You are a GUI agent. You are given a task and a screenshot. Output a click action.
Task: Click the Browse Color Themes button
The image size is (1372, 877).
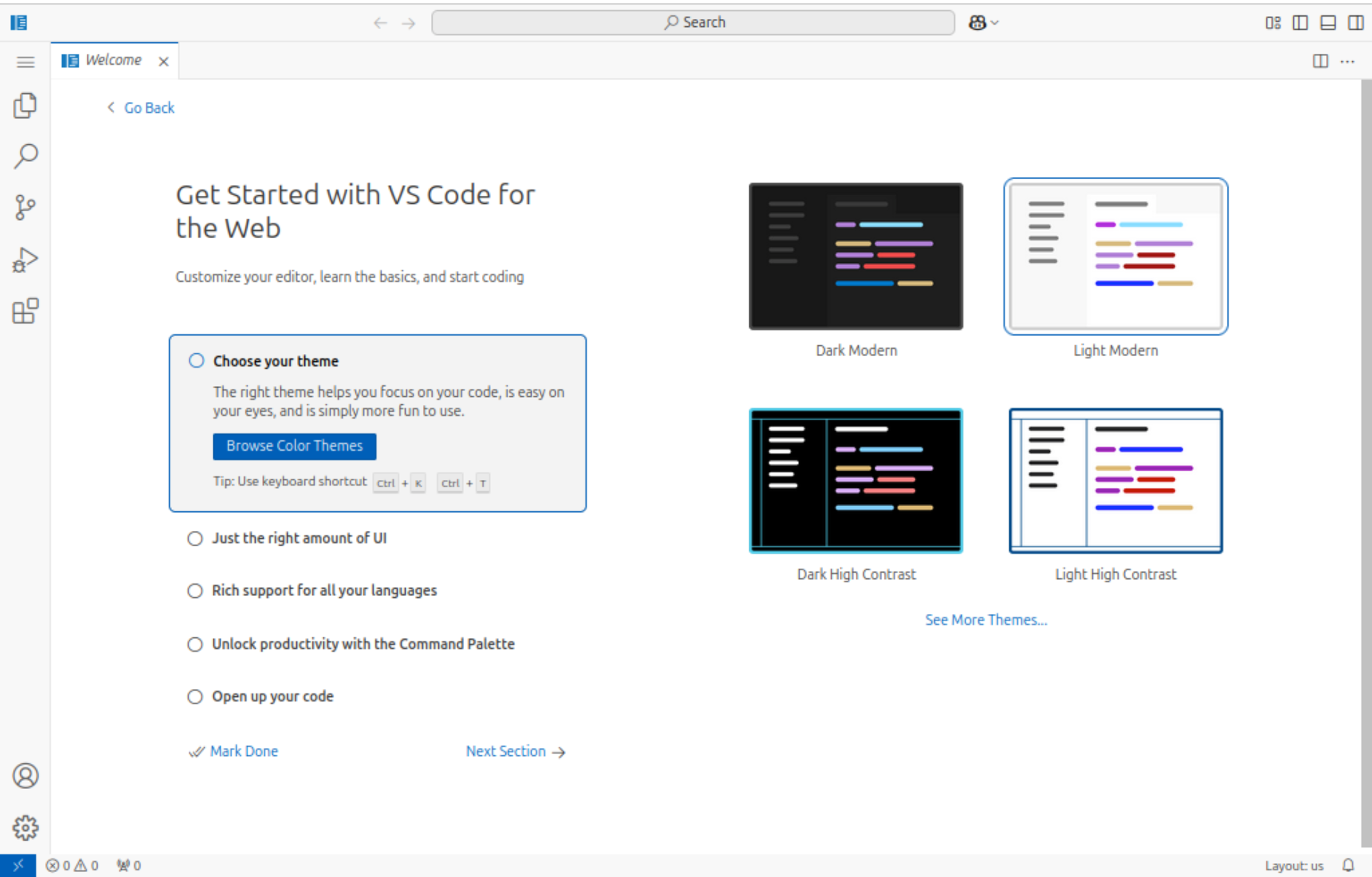(293, 446)
